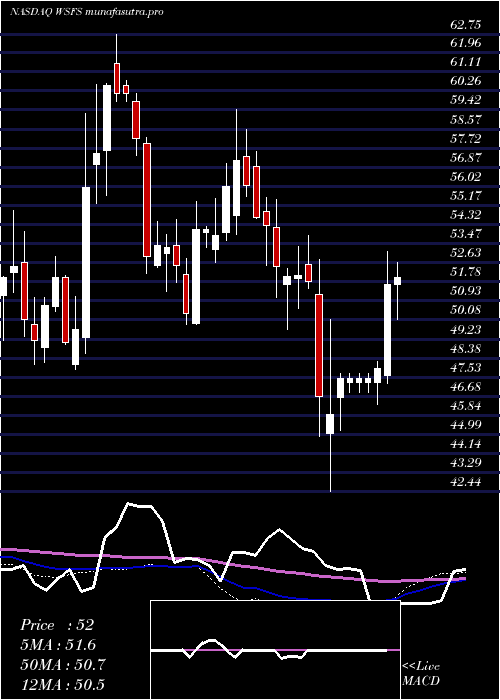Select the 47.53 price axis label

[x=466, y=367]
